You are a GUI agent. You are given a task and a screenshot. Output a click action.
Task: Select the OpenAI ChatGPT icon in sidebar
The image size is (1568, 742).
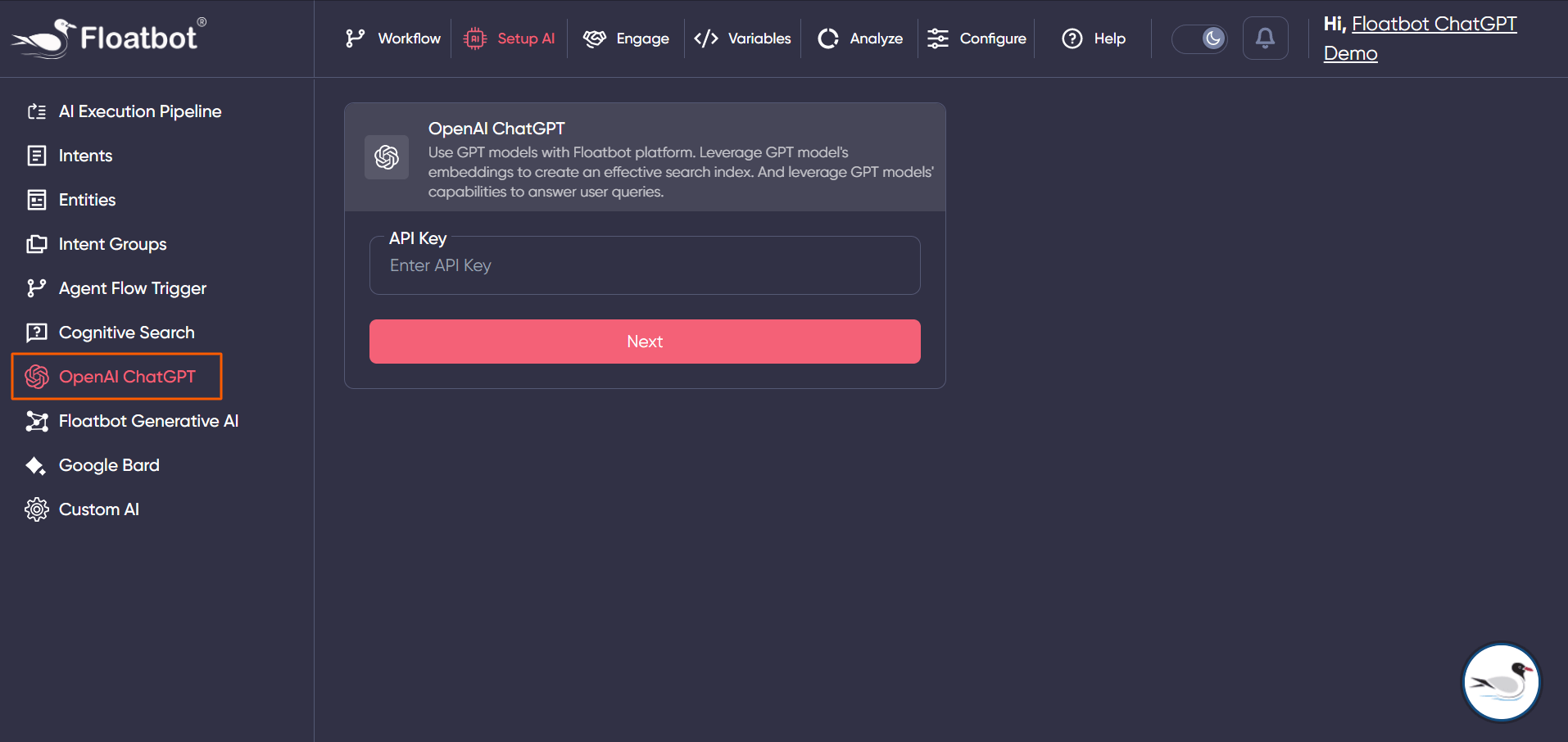pos(37,377)
